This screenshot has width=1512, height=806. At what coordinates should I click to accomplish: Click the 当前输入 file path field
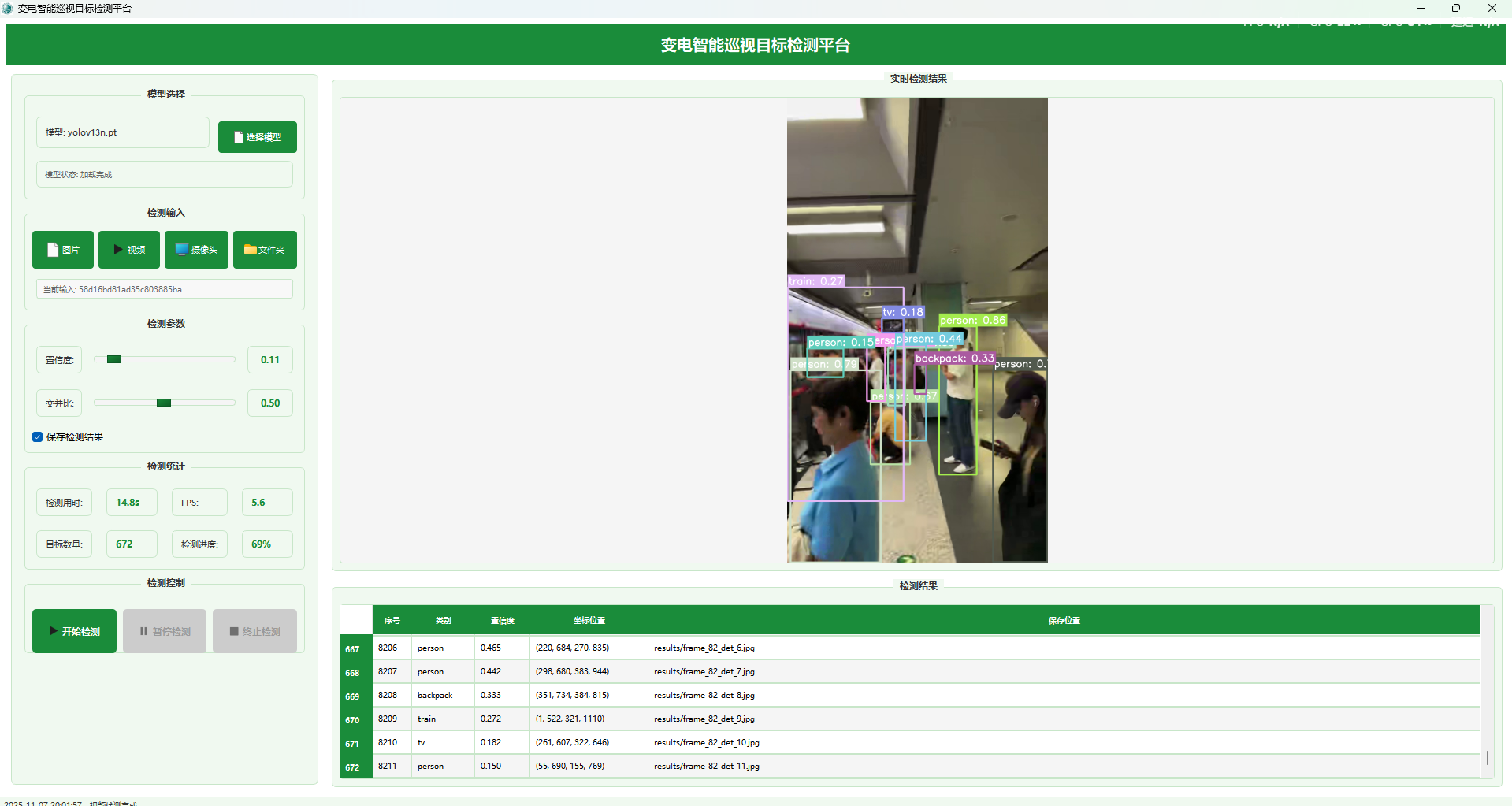(x=165, y=289)
